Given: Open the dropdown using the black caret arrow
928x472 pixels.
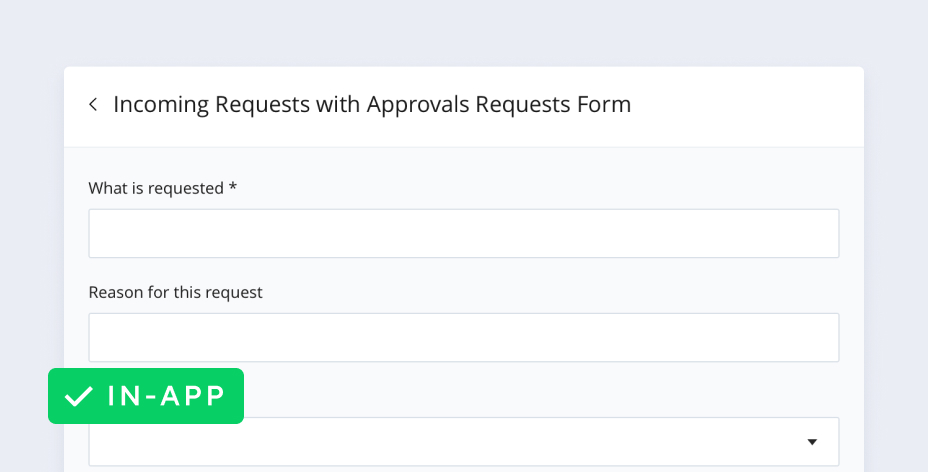Looking at the screenshot, I should (x=812, y=442).
